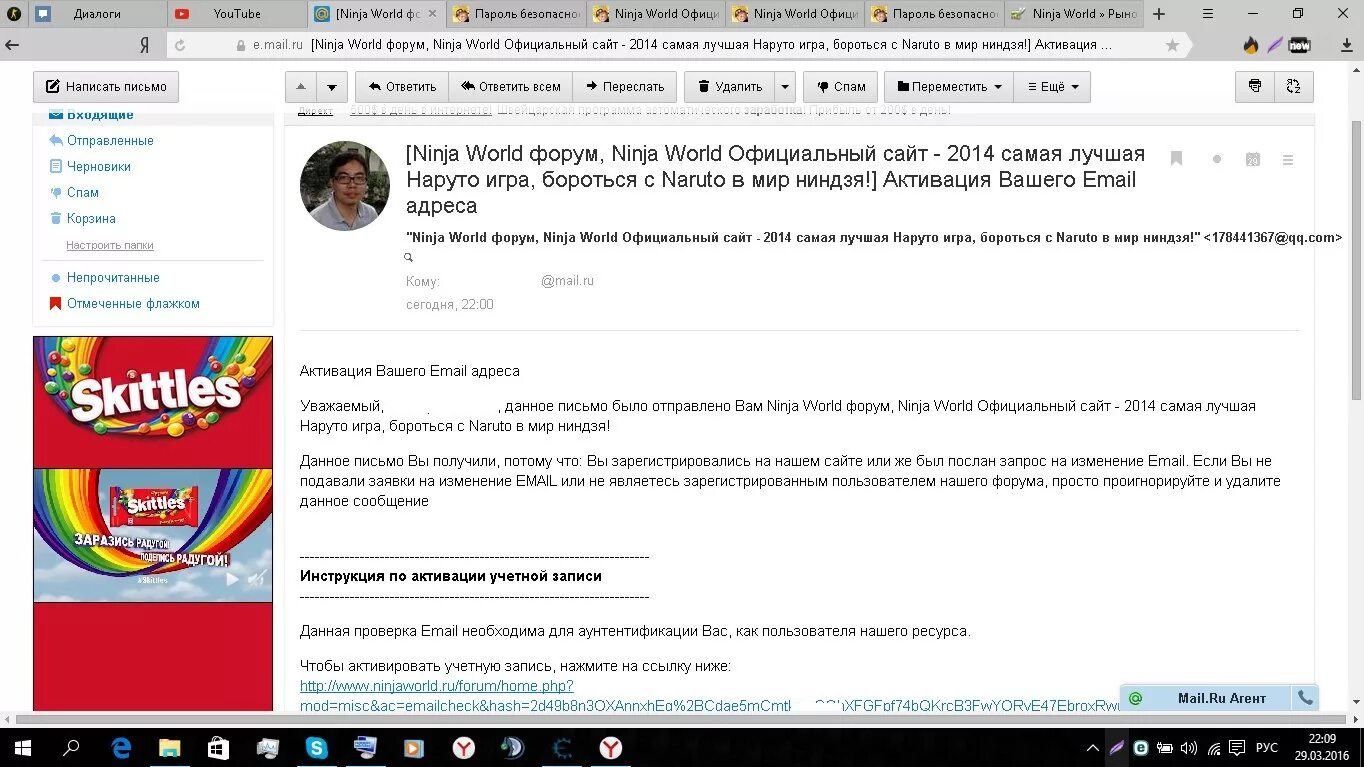Image resolution: width=1364 pixels, height=767 pixels.
Task: Unmute the Skittles ad video sound
Action: (257, 579)
